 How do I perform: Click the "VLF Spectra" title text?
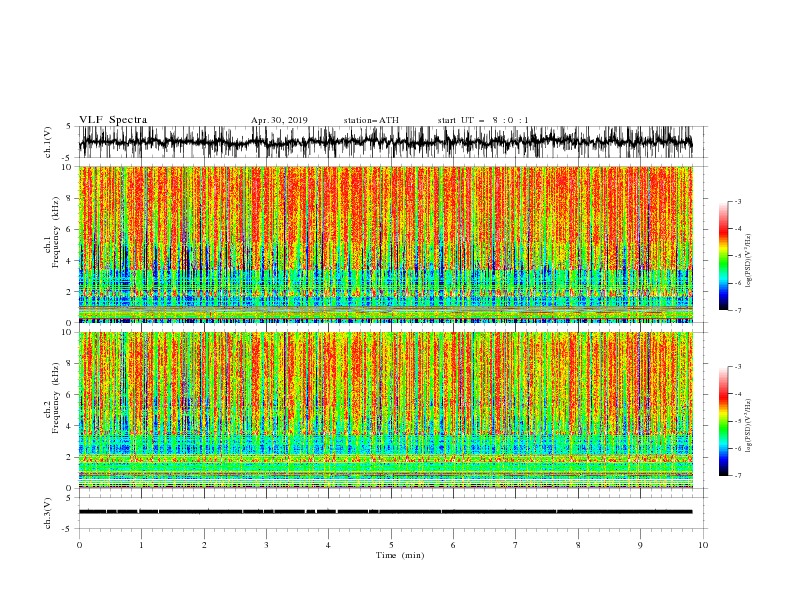[x=113, y=120]
